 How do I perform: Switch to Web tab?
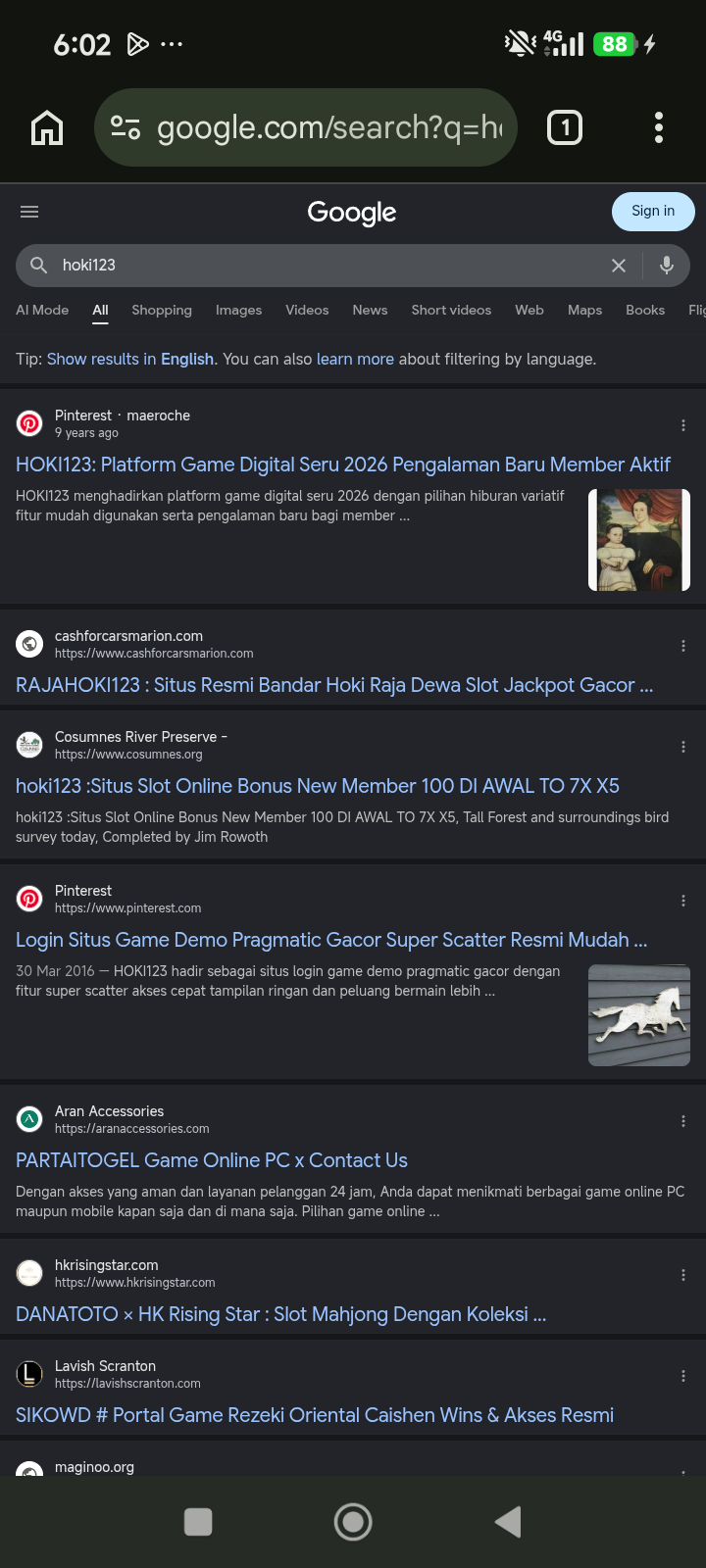coord(529,310)
